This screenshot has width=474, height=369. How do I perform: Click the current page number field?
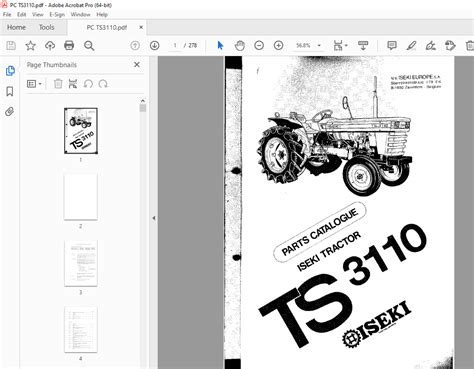175,46
